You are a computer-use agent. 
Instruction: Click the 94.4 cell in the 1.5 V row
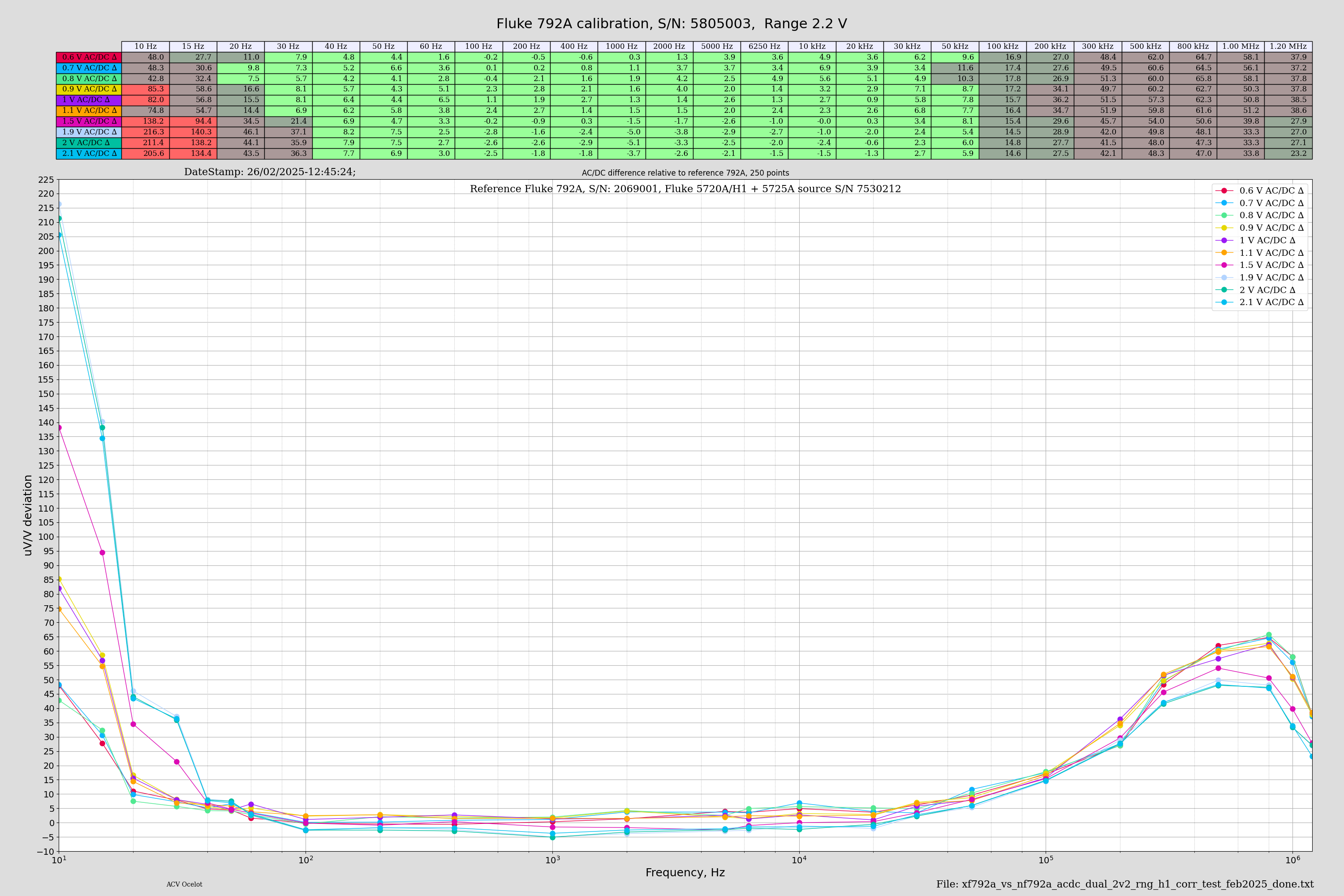point(193,121)
